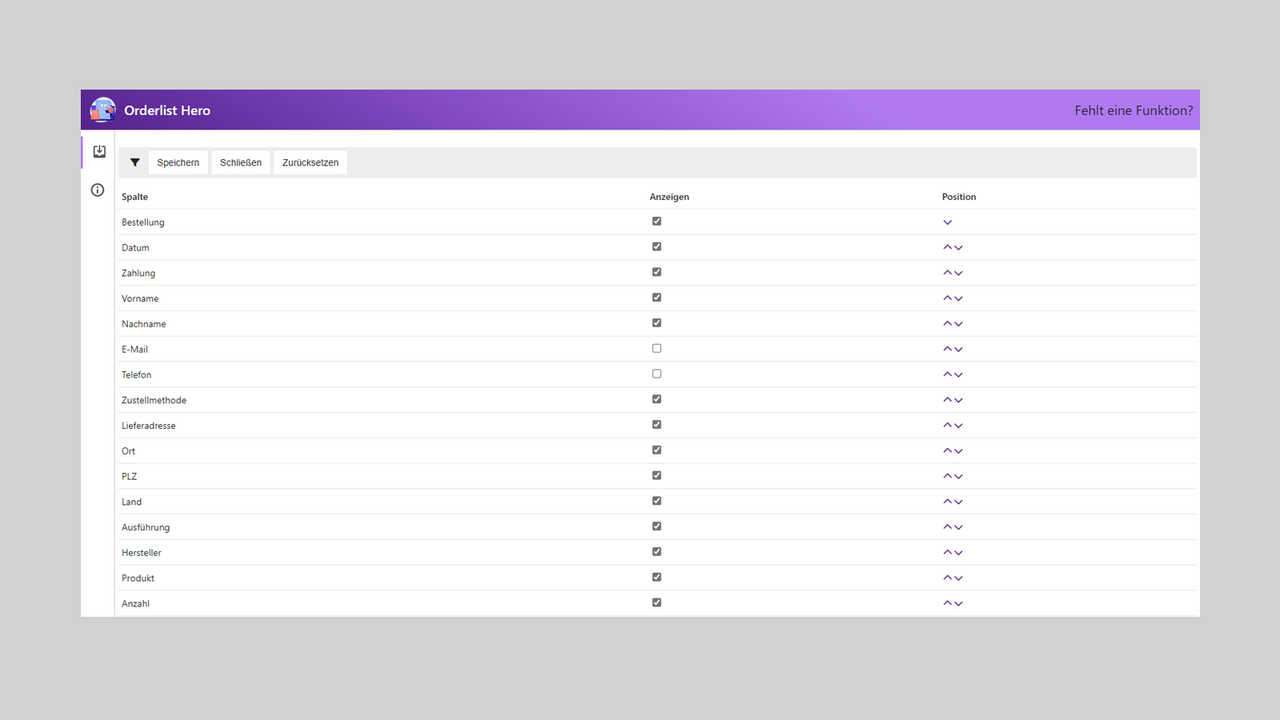Viewport: 1280px width, 720px height.
Task: Uncheck the Land display checkbox
Action: [x=657, y=501]
